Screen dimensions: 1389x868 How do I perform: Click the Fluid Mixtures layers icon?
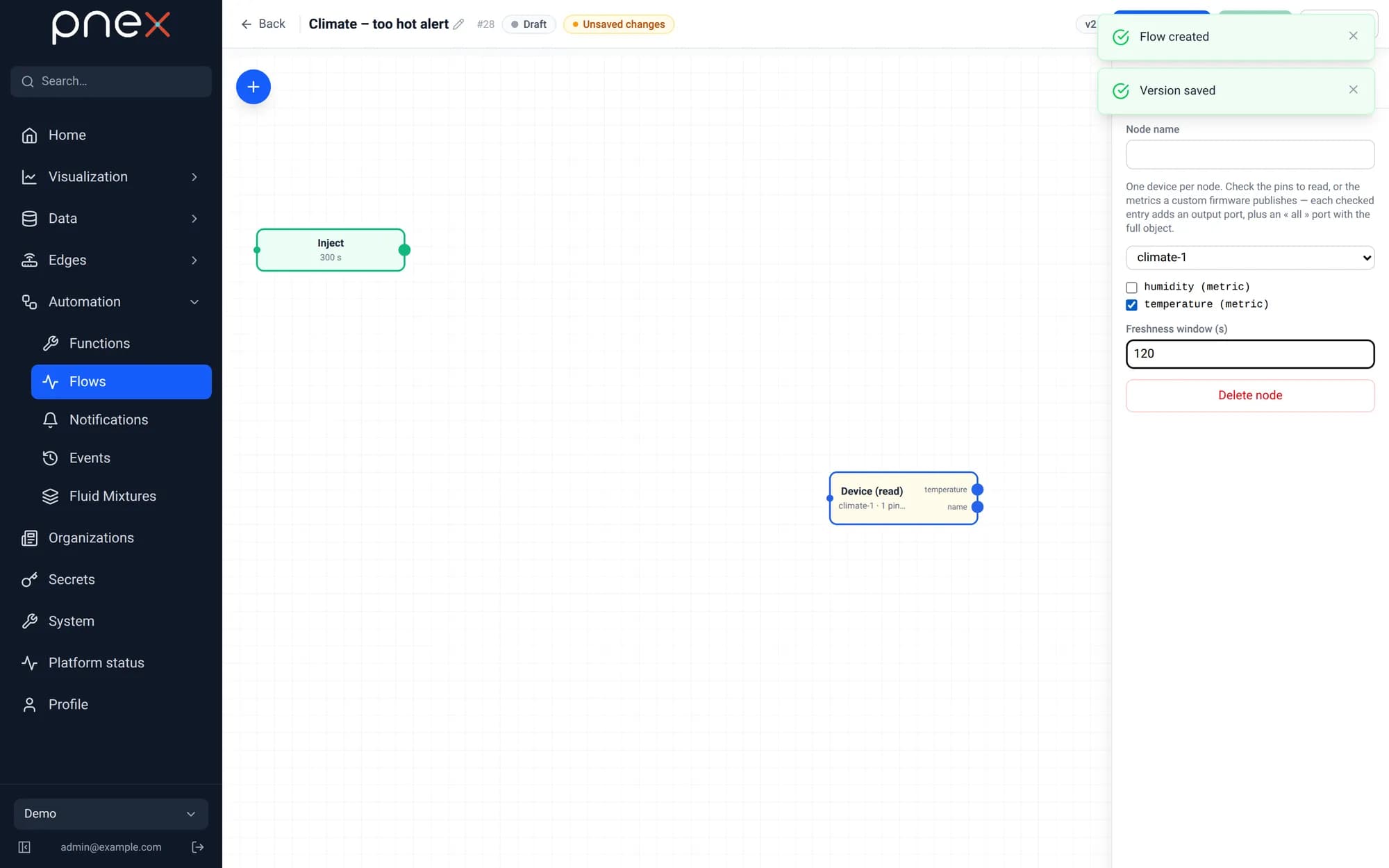pos(50,496)
